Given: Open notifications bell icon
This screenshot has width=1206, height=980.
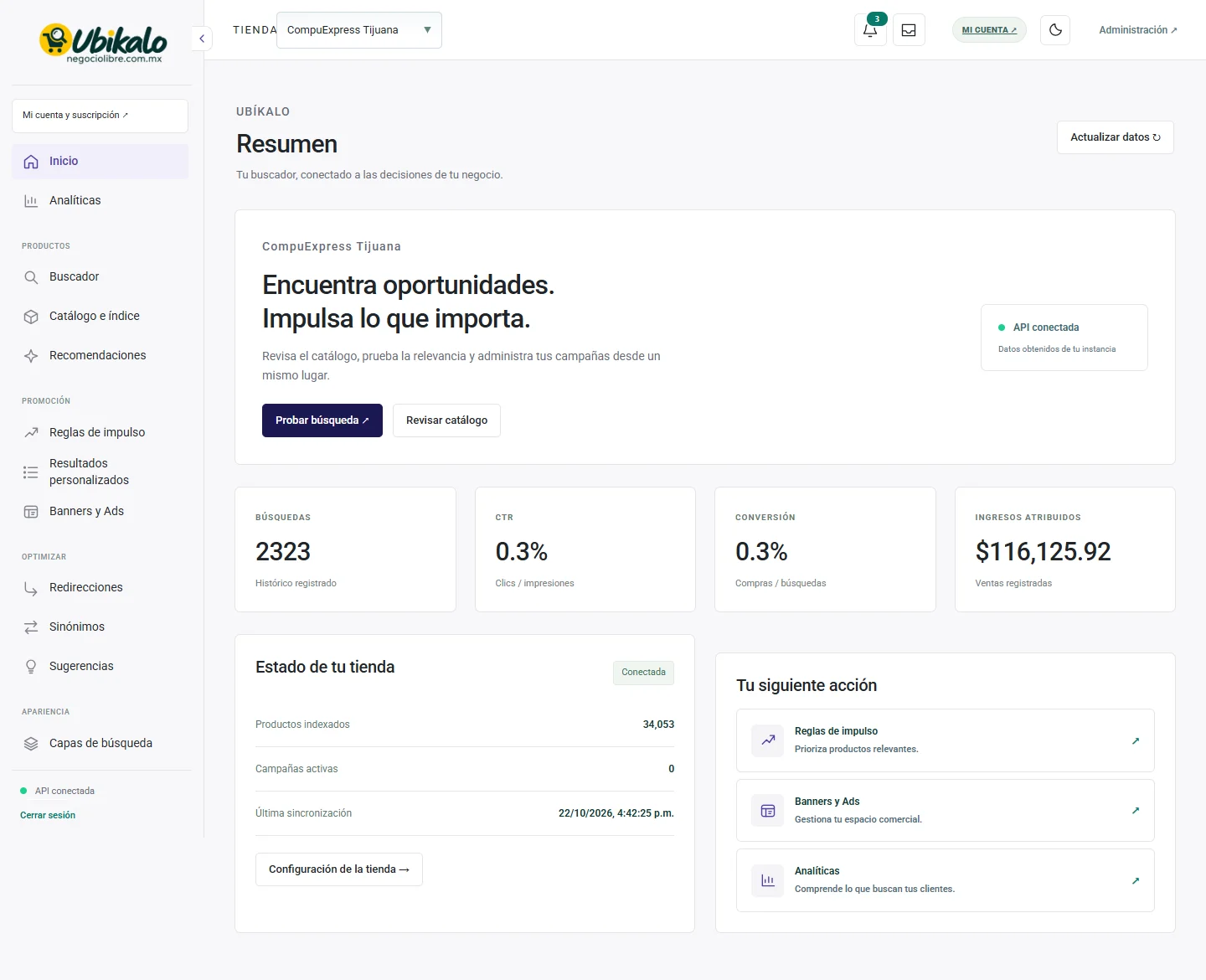Looking at the screenshot, I should 870,30.
